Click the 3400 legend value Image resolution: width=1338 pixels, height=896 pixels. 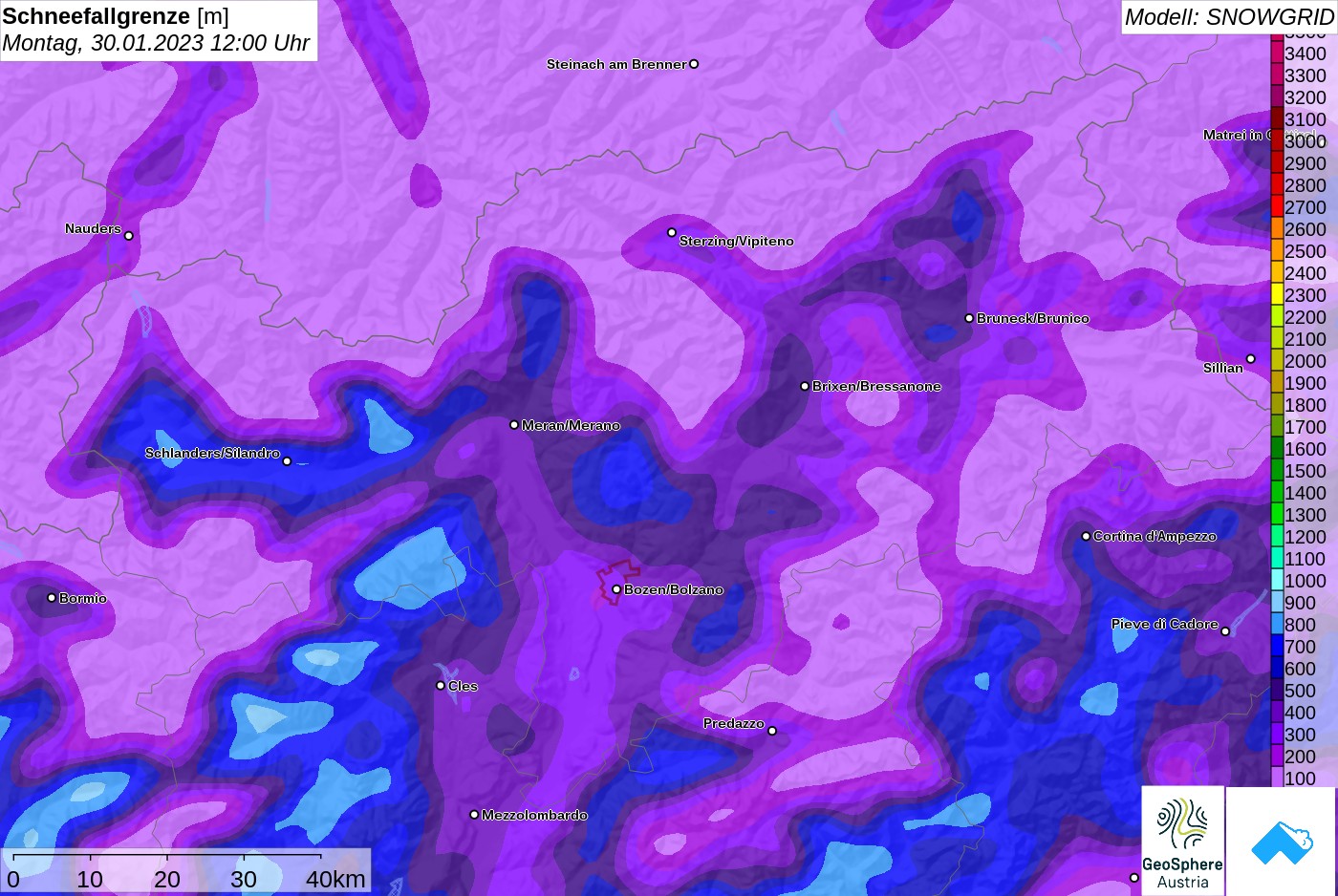pos(1306,53)
